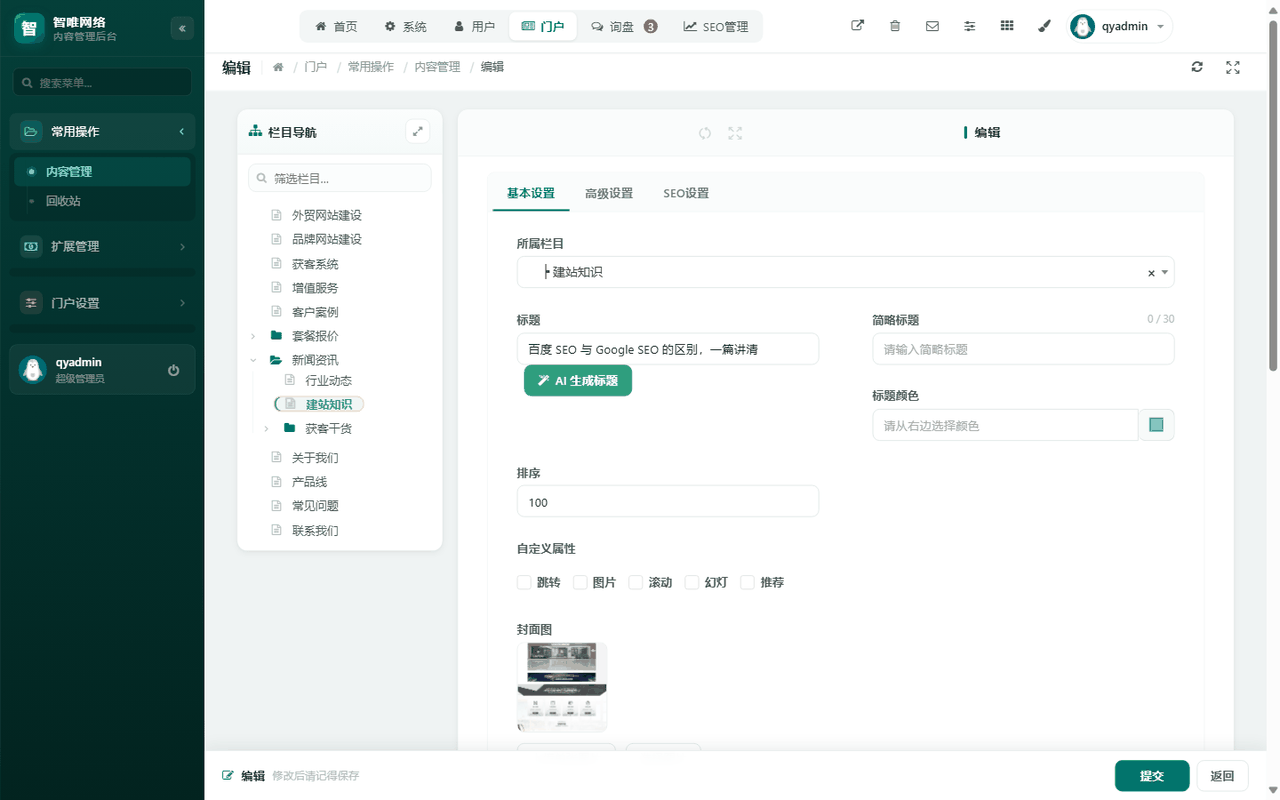Click the 智唯网络 logo icon
Viewport: 1280px width, 800px height.
[29, 28]
